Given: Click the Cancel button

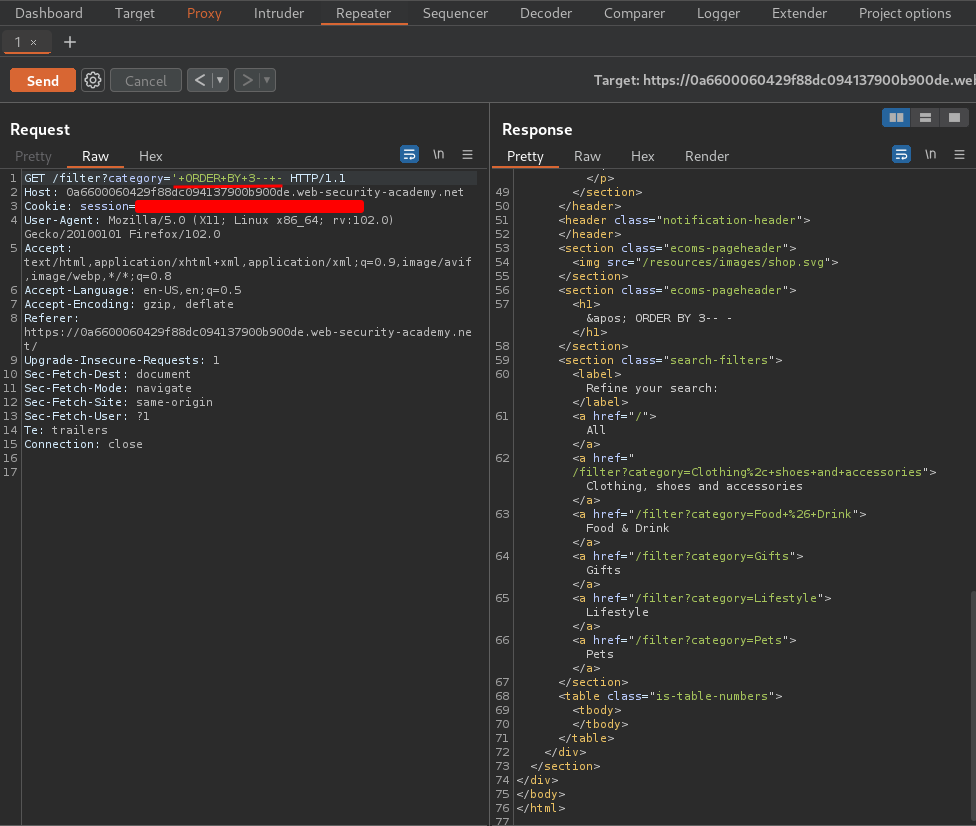Looking at the screenshot, I should 146,80.
